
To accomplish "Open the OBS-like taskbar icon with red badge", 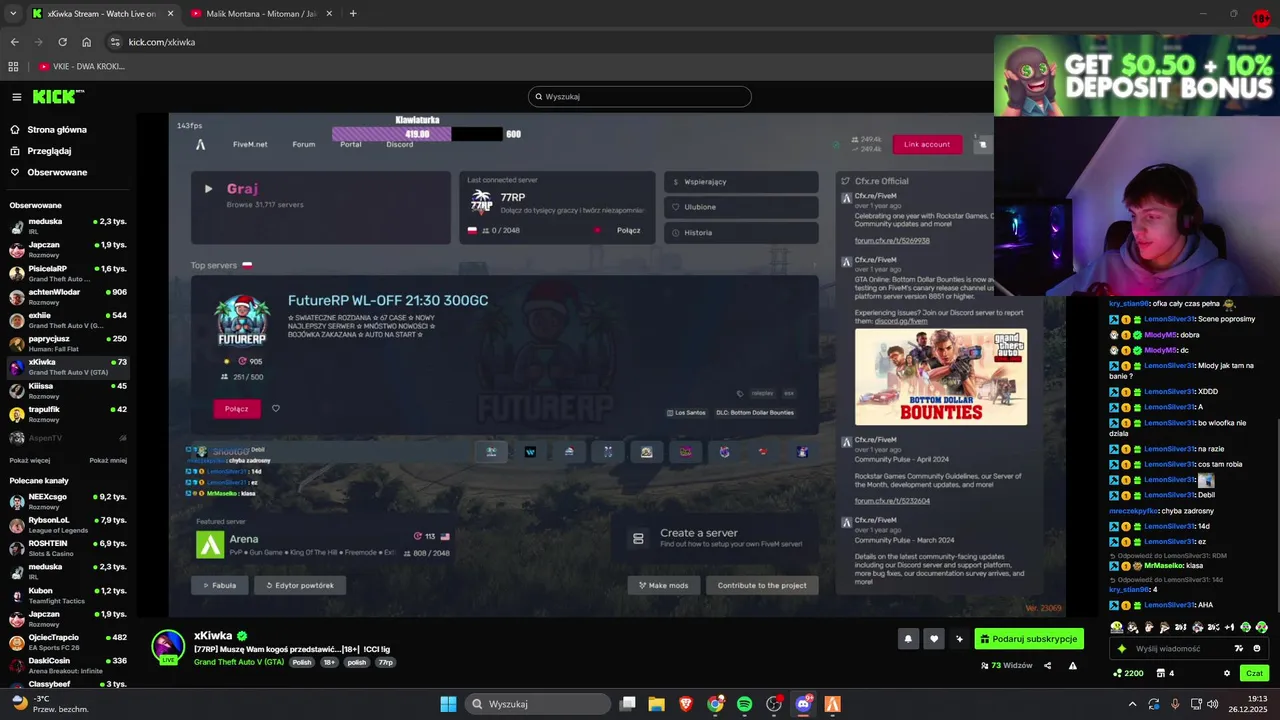I will pyautogui.click(x=774, y=704).
